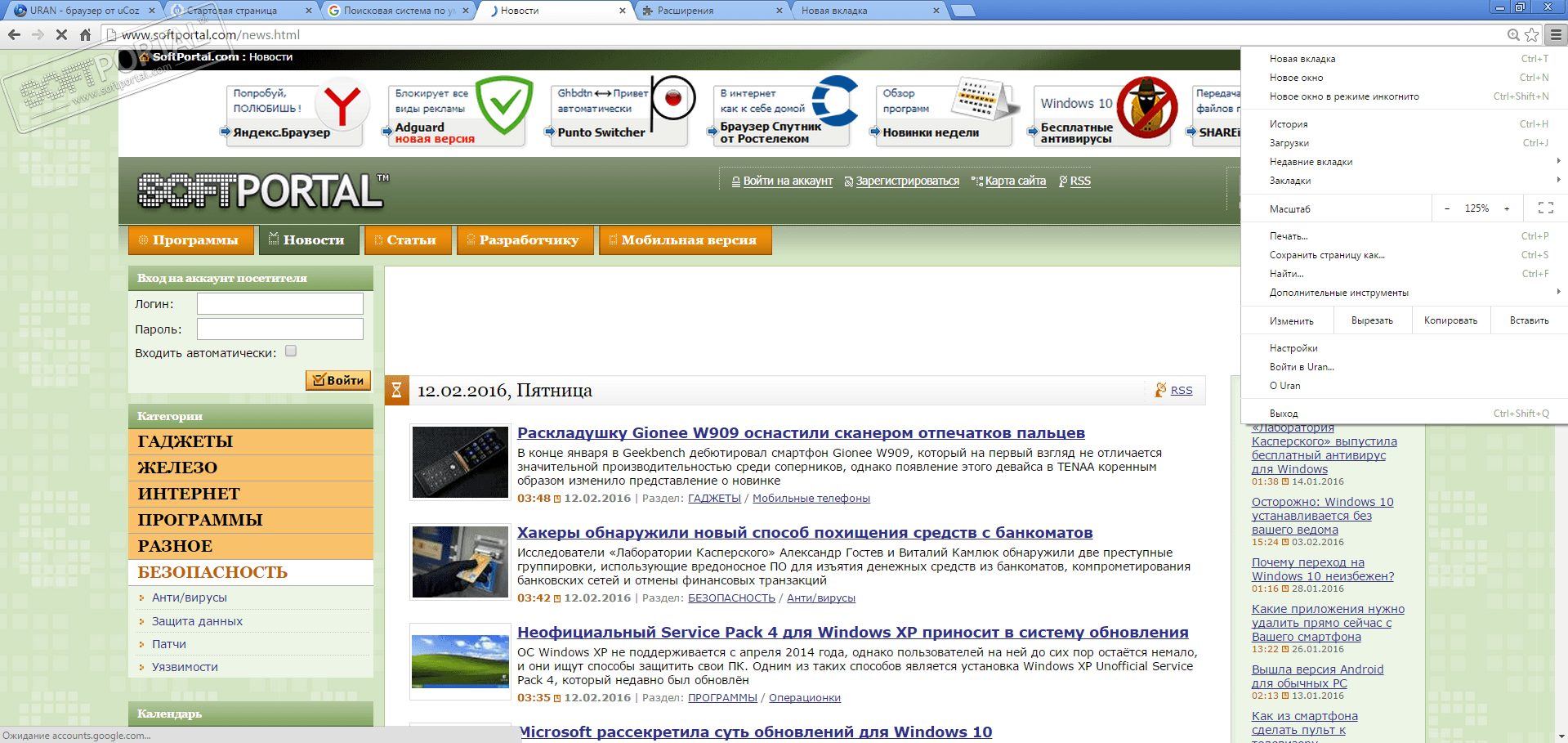This screenshot has width=1568, height=743.
Task: Click the 'Логин' input field
Action: 280,304
